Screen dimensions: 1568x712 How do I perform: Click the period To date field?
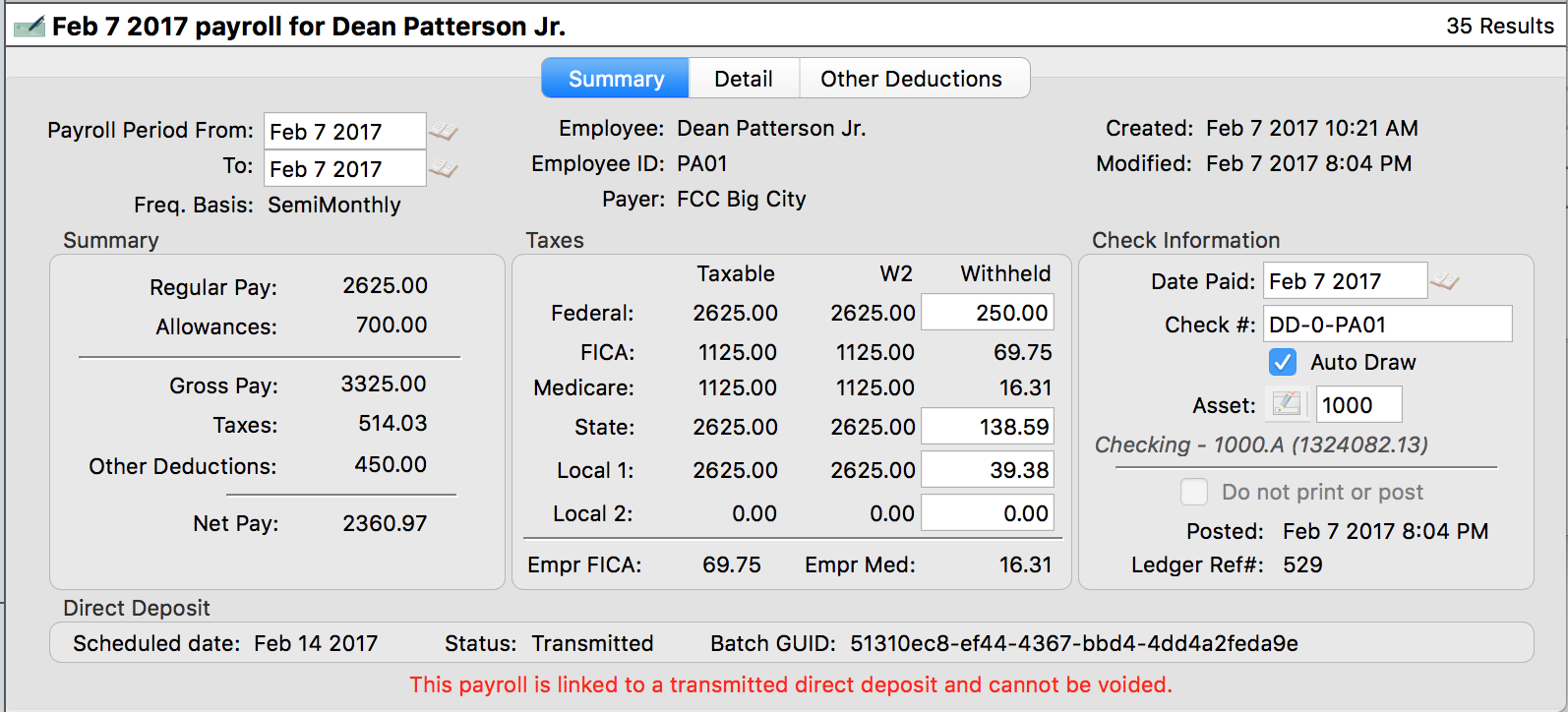pos(344,169)
